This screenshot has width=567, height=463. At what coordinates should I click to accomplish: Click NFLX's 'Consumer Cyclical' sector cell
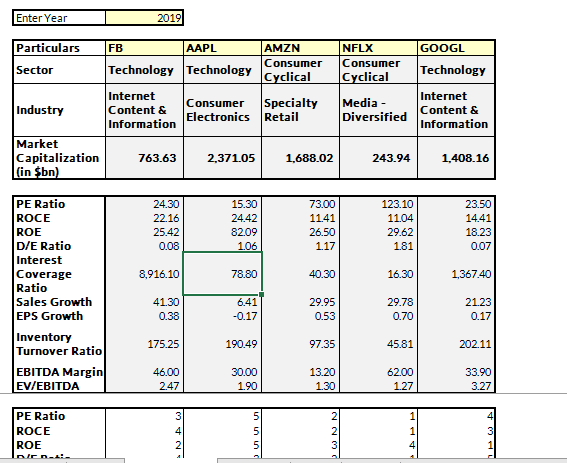click(379, 70)
